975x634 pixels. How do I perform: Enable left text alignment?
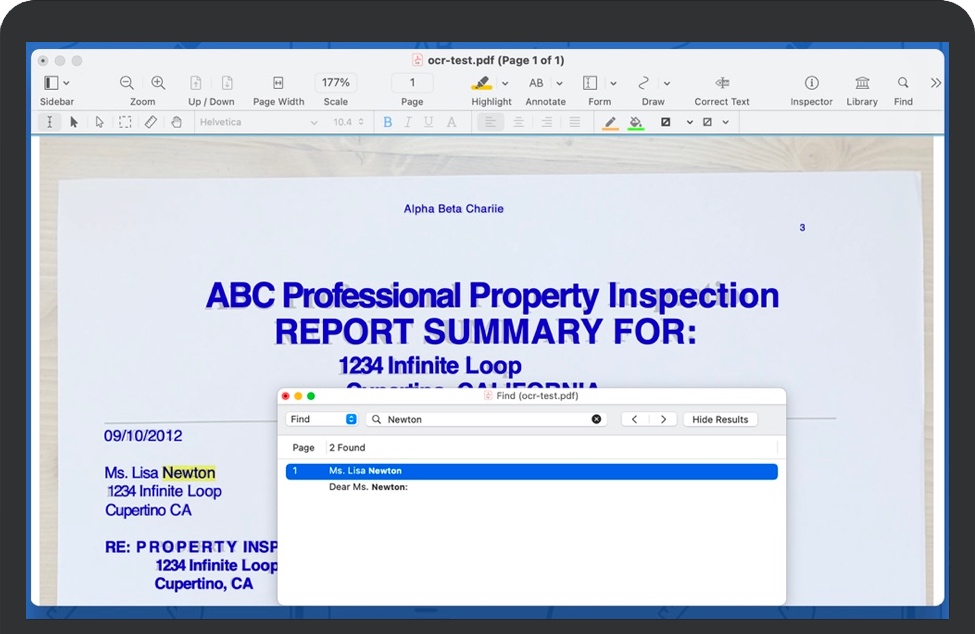coord(490,122)
